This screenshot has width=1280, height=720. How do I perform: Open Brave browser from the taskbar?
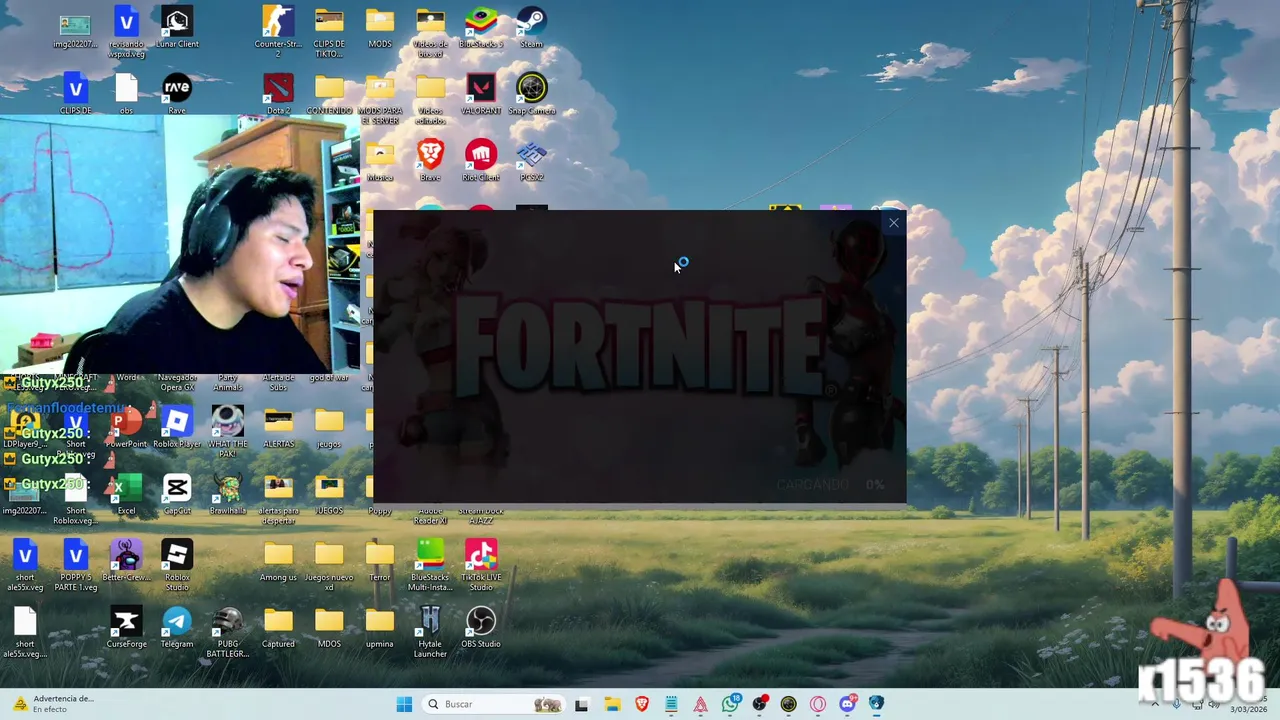pyautogui.click(x=642, y=704)
